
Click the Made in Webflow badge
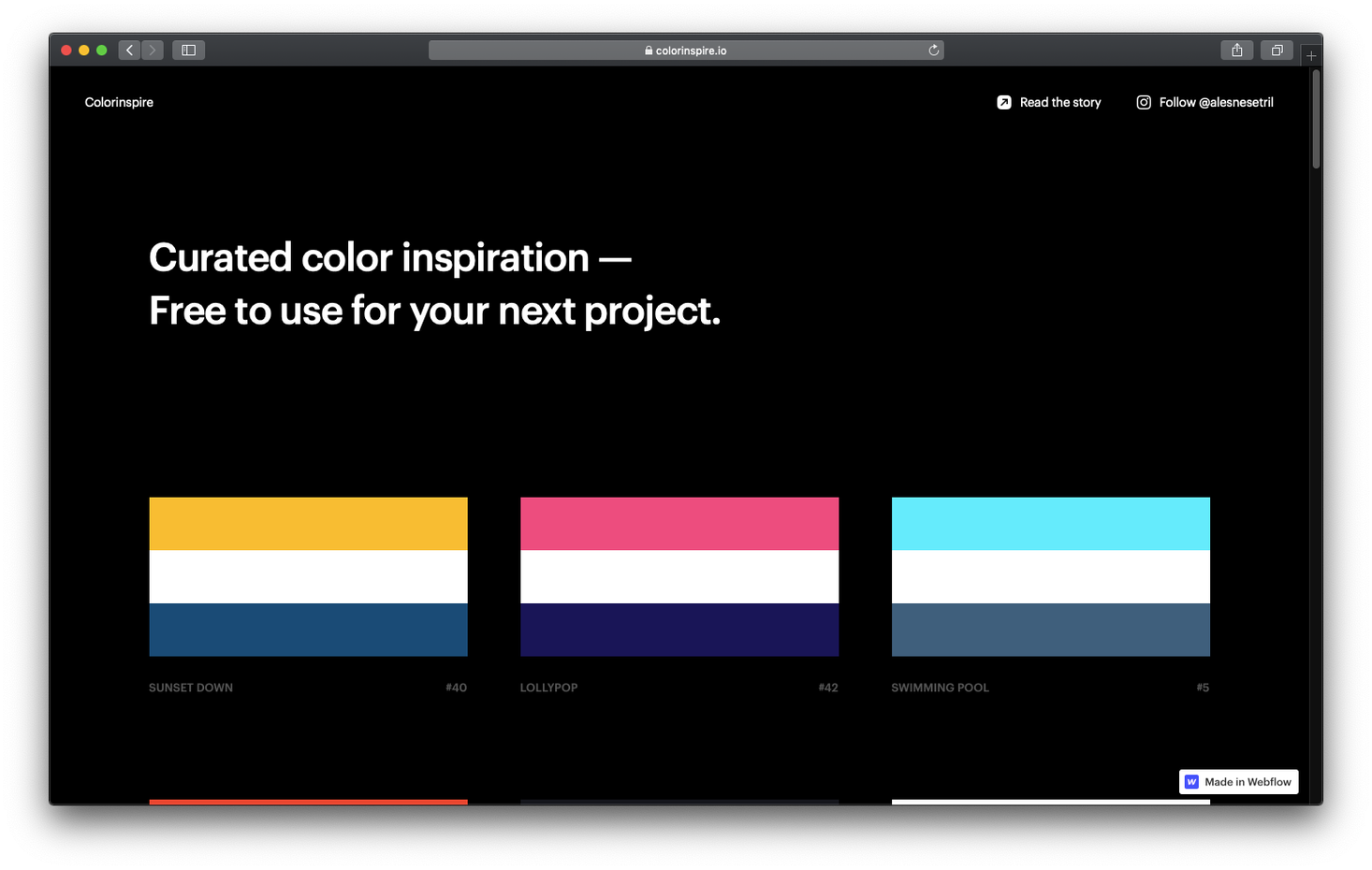coord(1238,782)
